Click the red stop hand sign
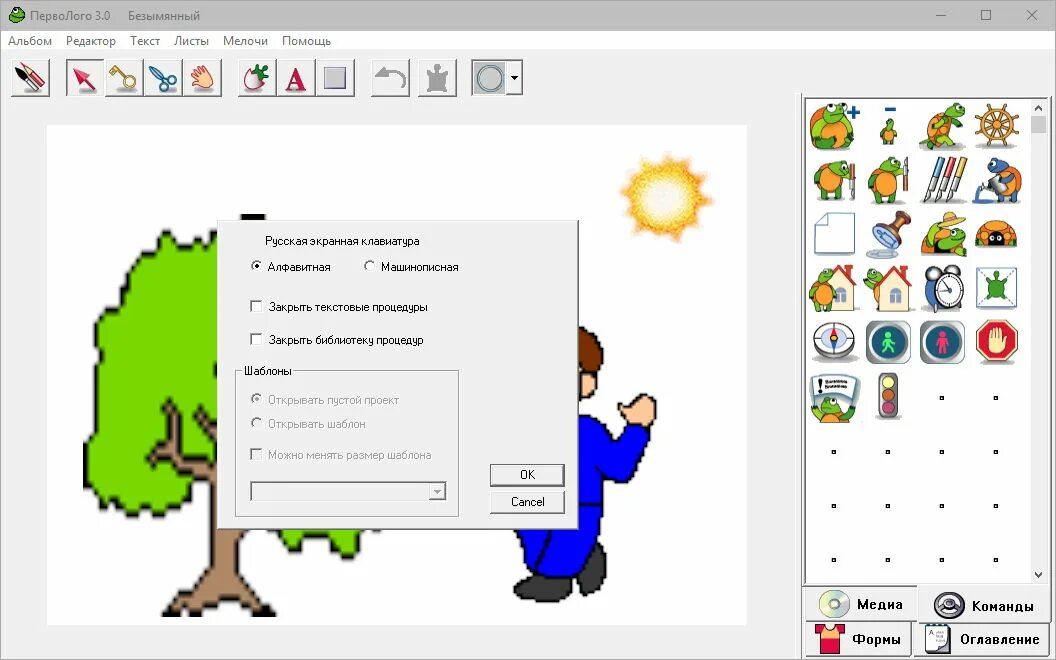Image resolution: width=1056 pixels, height=660 pixels. point(996,342)
